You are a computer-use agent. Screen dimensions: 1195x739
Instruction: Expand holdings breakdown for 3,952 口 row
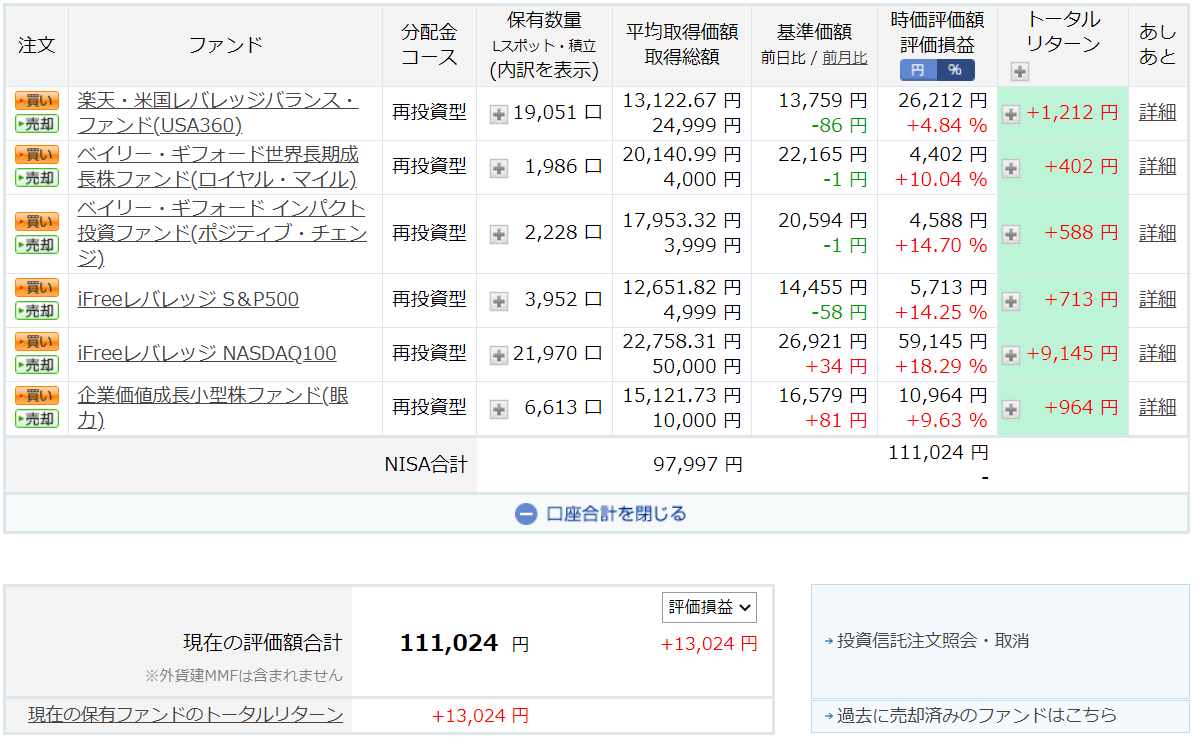click(498, 302)
